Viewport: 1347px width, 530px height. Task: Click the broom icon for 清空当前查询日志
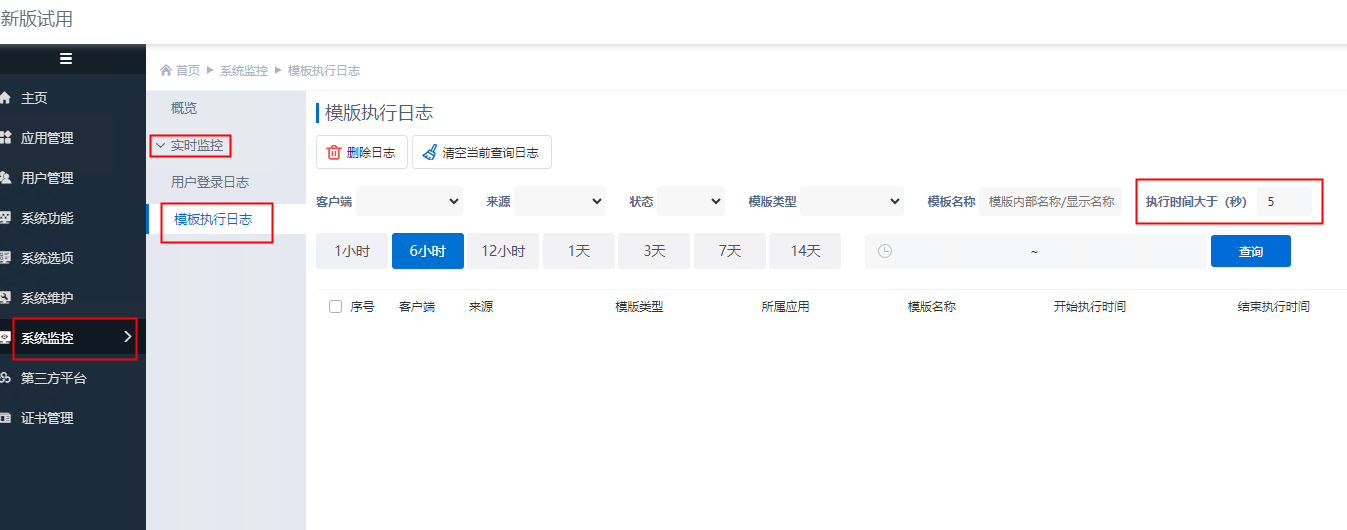[430, 153]
